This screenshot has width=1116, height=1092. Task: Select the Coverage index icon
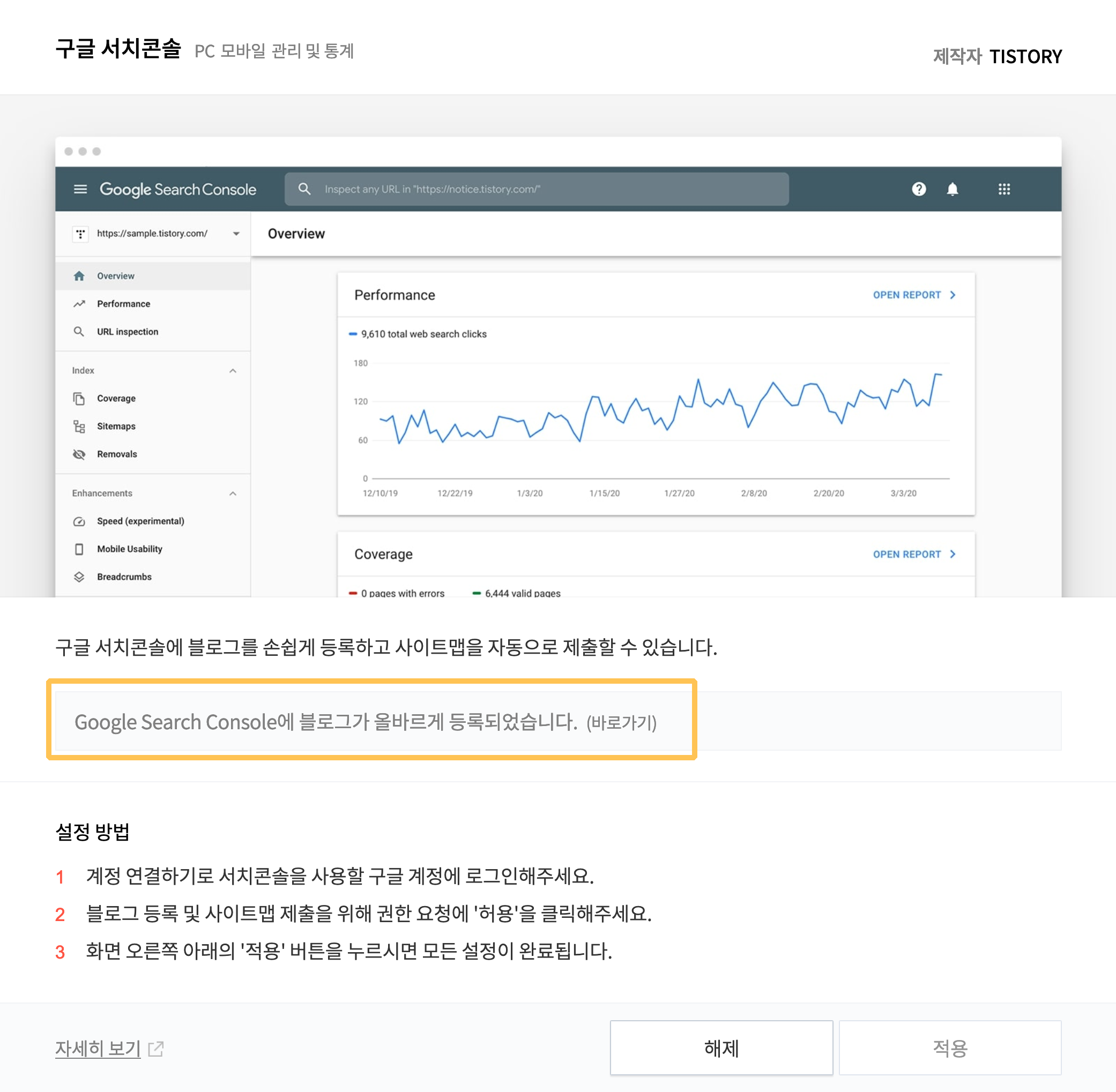79,398
